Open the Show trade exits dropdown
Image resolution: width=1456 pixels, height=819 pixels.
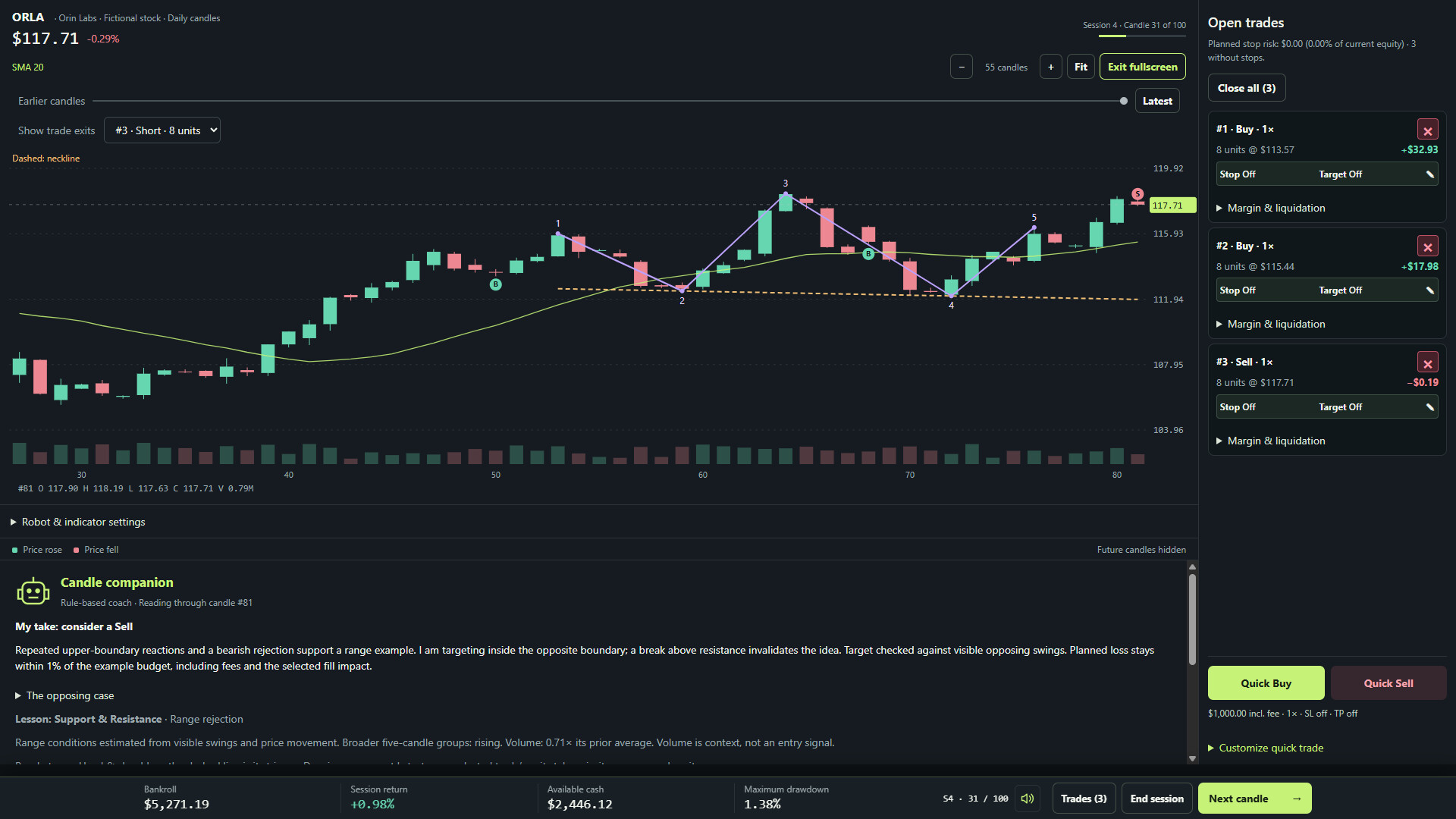(162, 130)
